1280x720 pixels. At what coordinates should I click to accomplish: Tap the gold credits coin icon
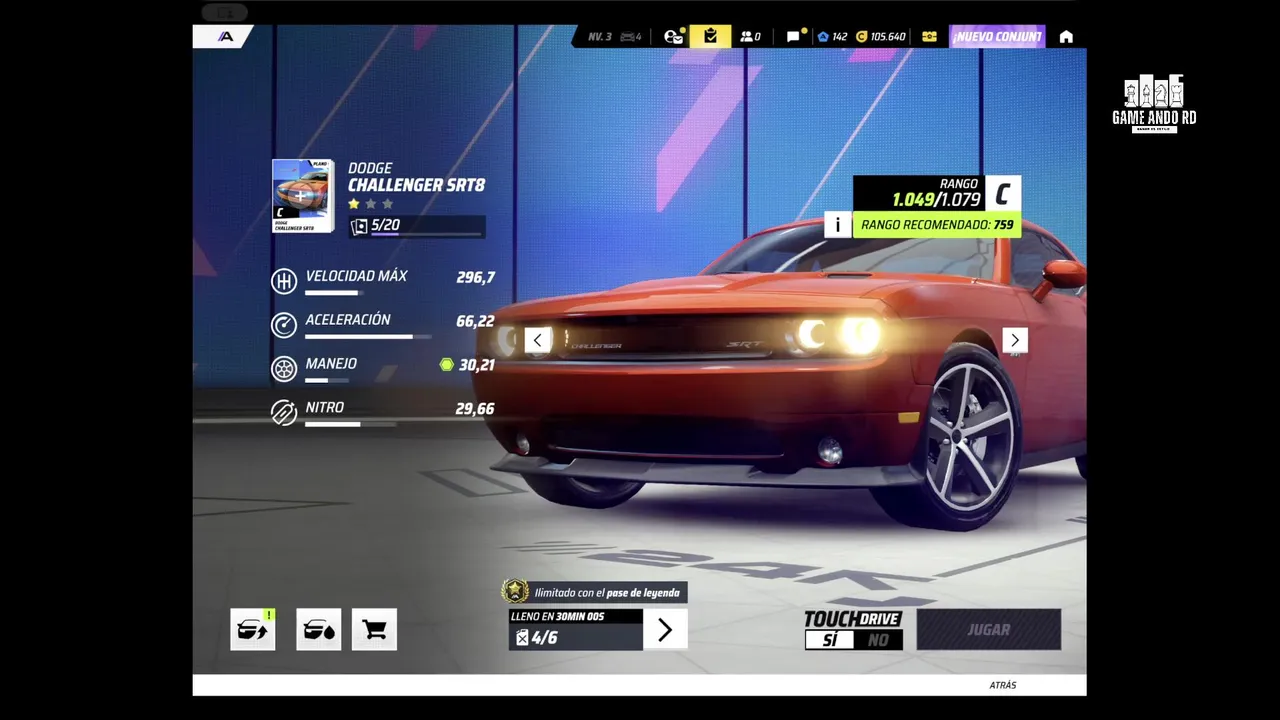(x=861, y=37)
